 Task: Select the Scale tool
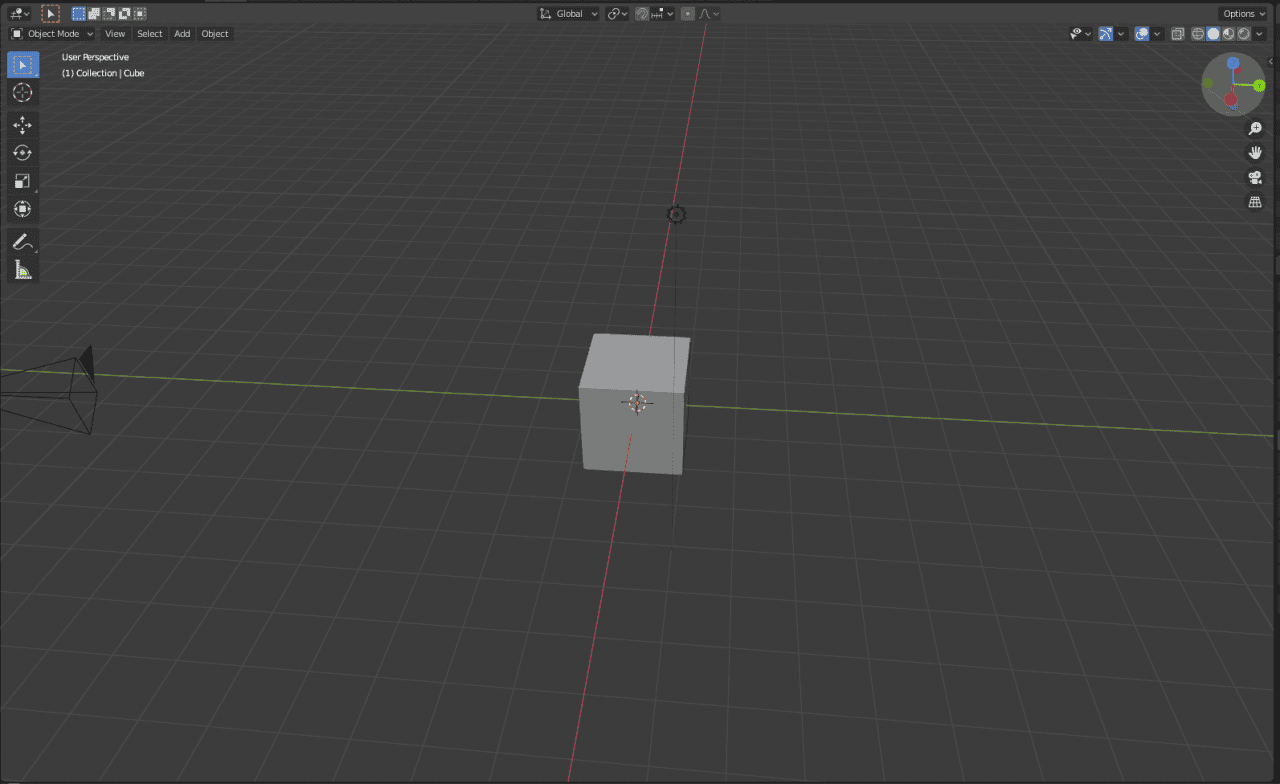click(22, 180)
